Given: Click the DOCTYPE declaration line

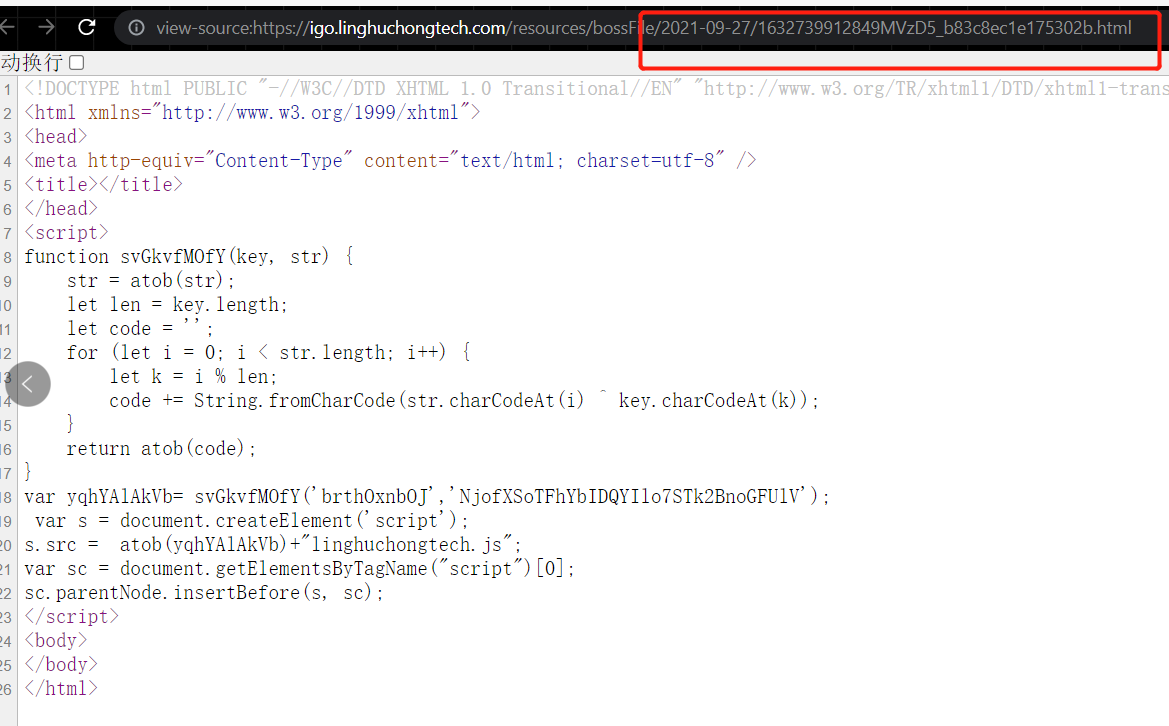Looking at the screenshot, I should (x=596, y=89).
